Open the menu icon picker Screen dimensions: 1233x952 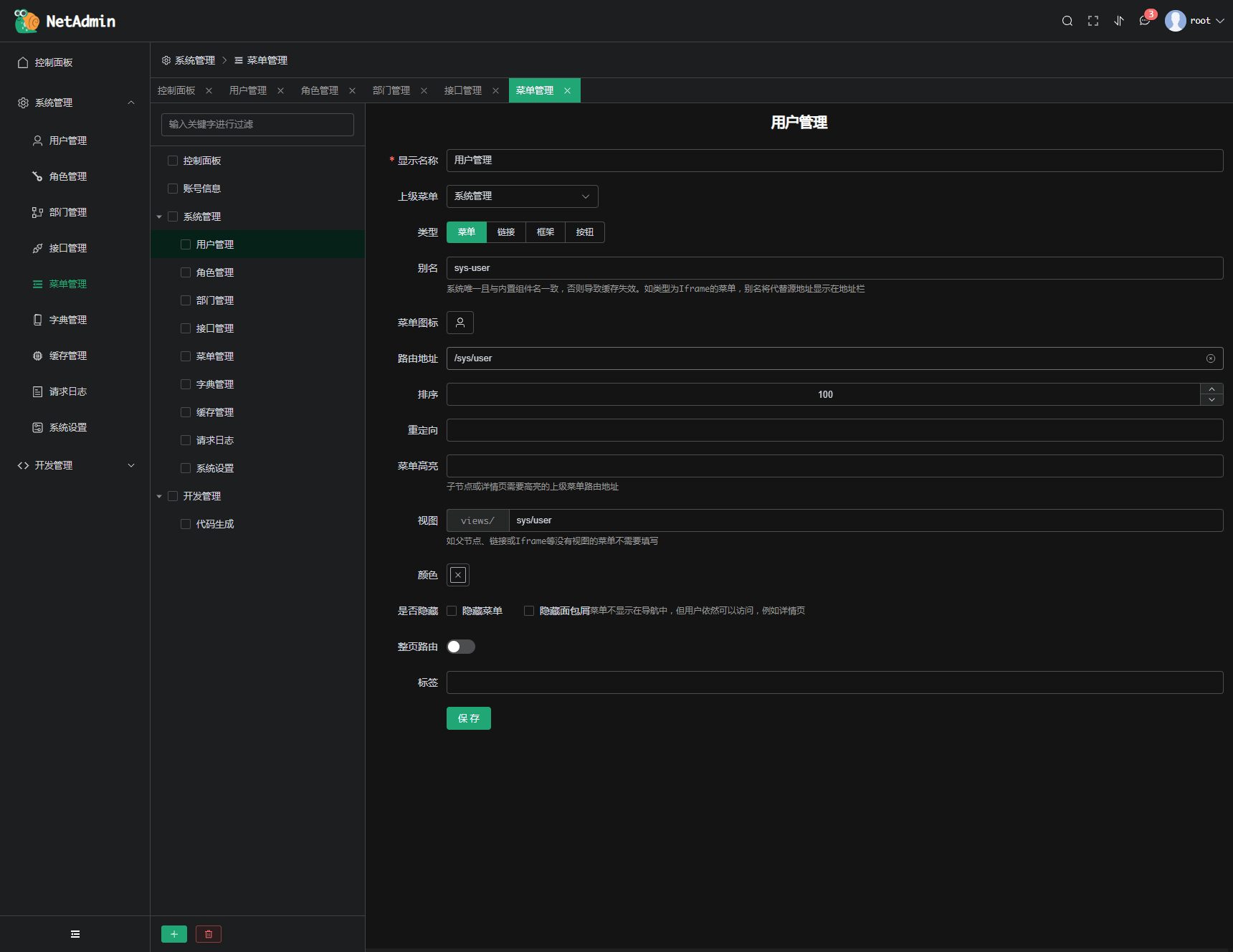(460, 323)
